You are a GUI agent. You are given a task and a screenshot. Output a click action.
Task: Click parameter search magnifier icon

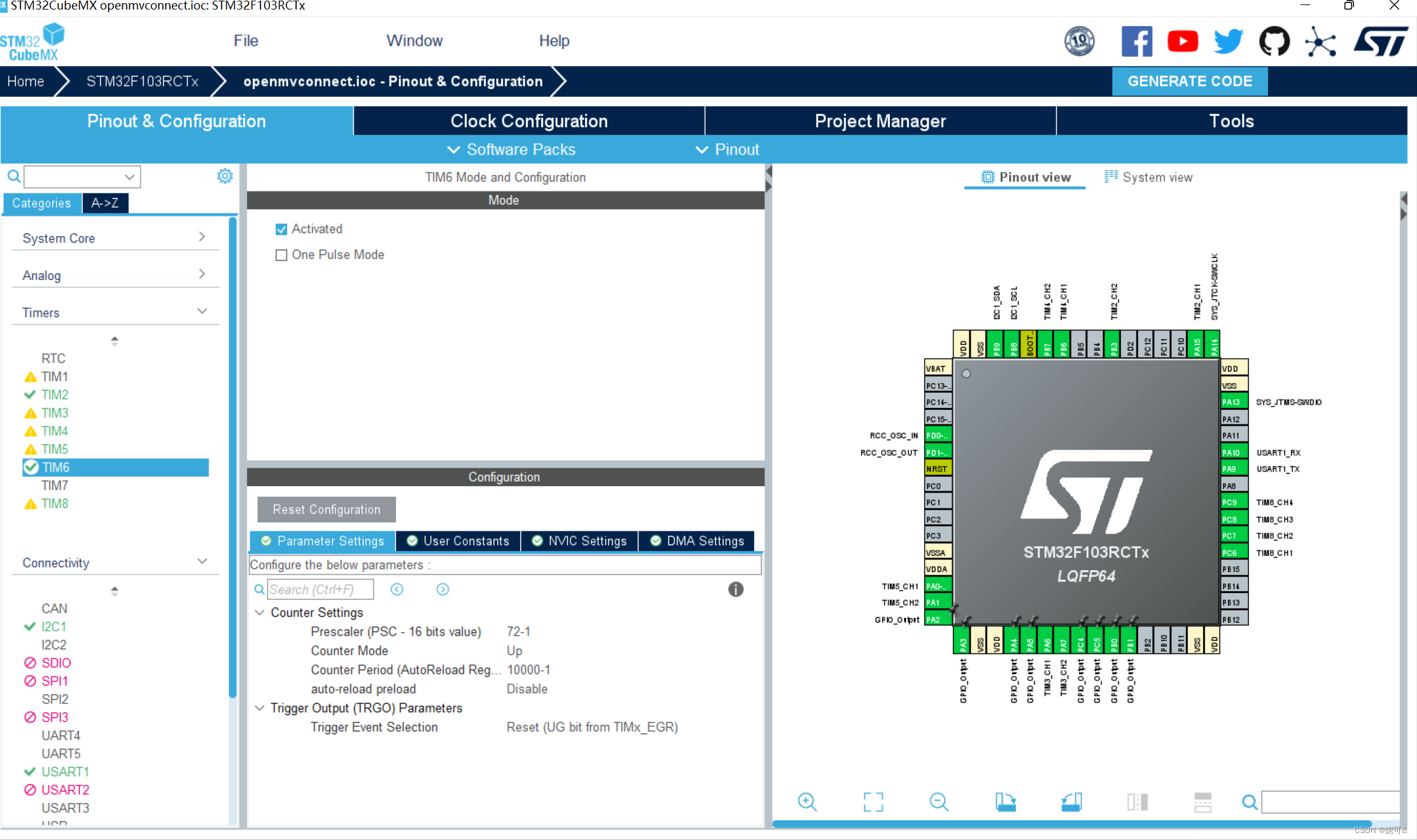[260, 589]
